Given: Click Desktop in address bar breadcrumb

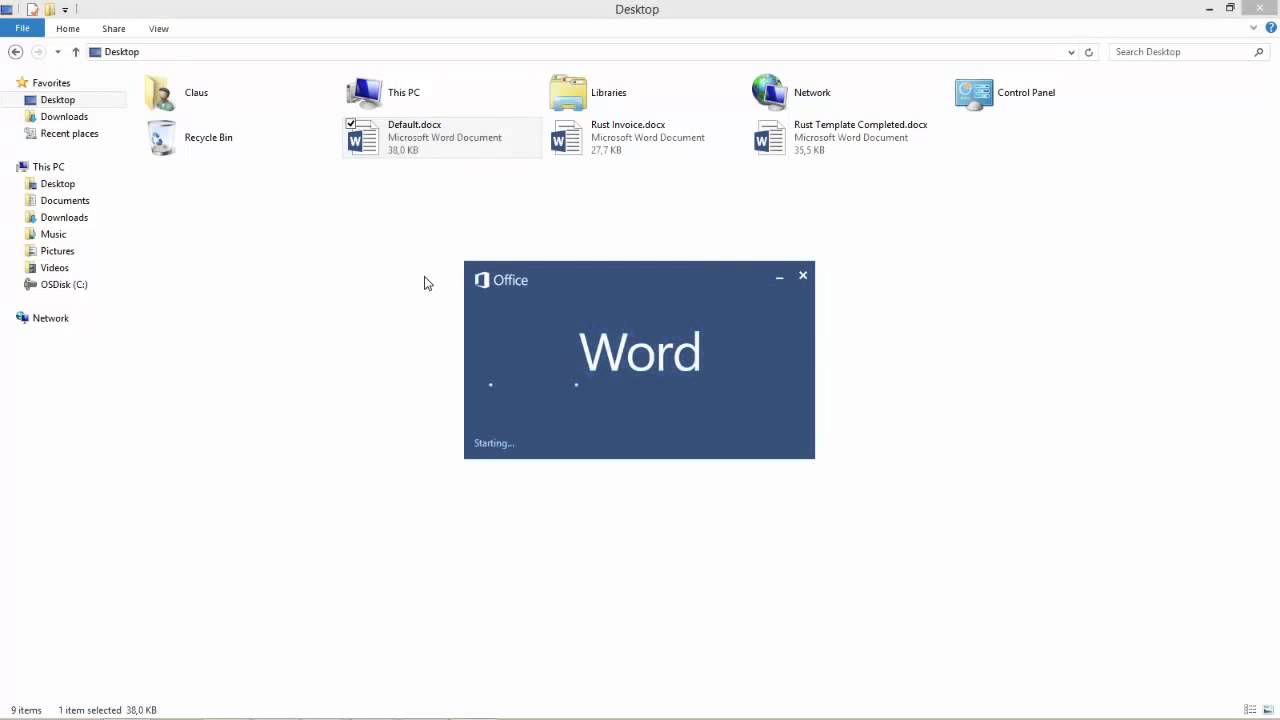Looking at the screenshot, I should [122, 52].
